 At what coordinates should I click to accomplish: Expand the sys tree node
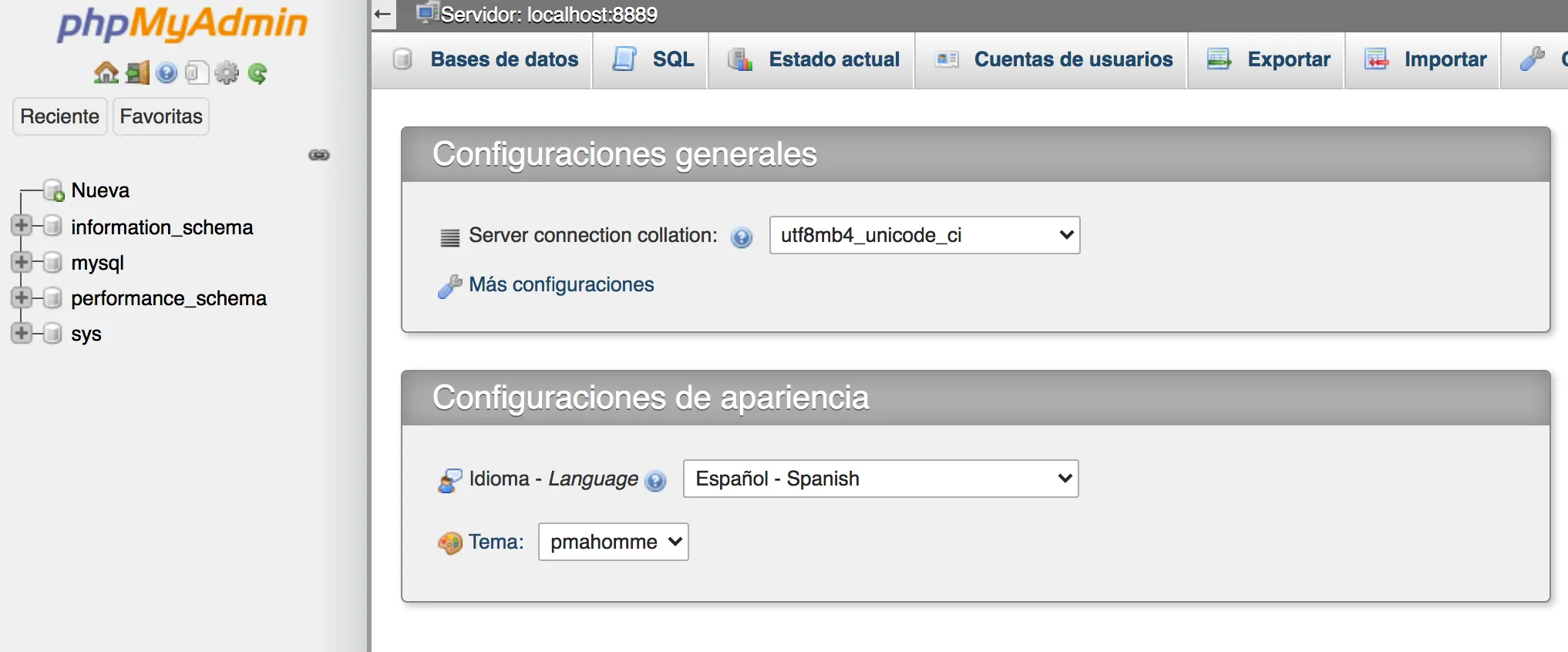pos(22,333)
